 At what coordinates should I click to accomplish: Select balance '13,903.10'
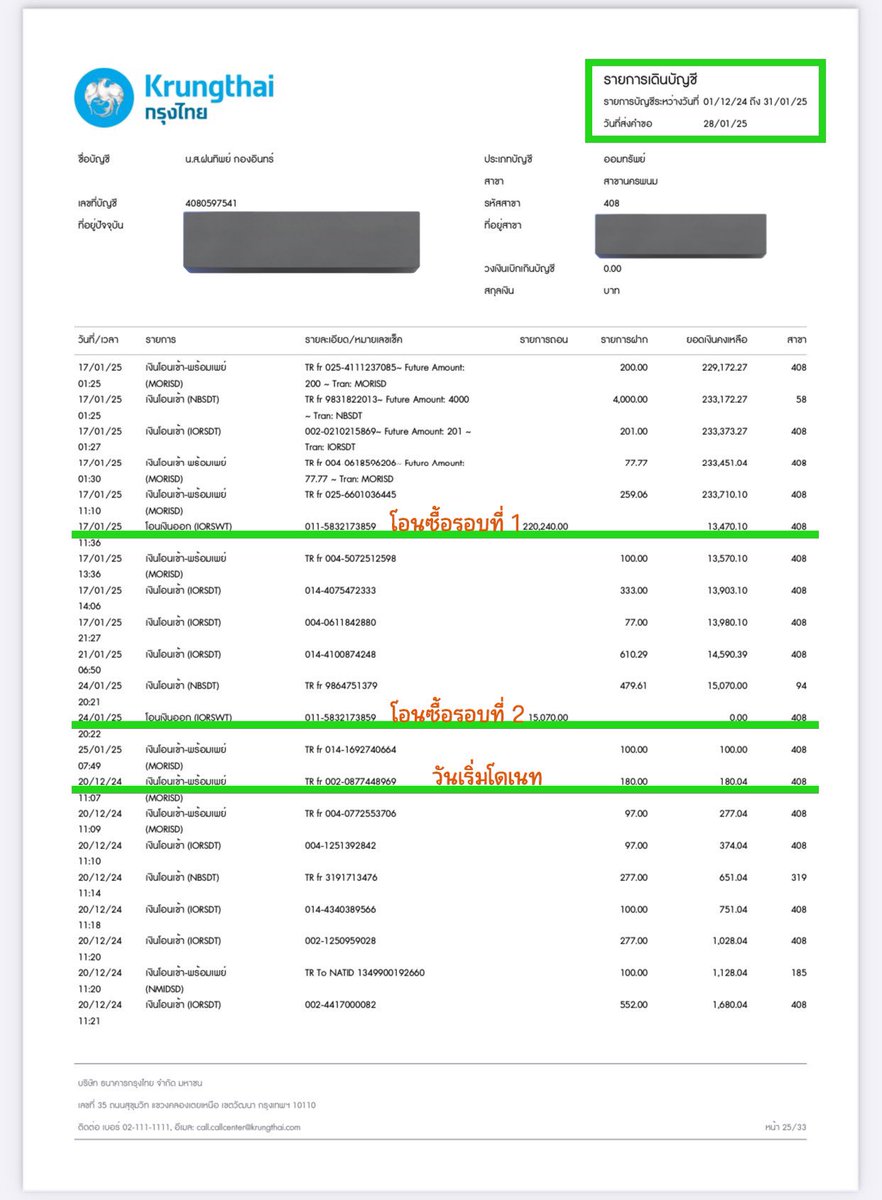[727, 590]
